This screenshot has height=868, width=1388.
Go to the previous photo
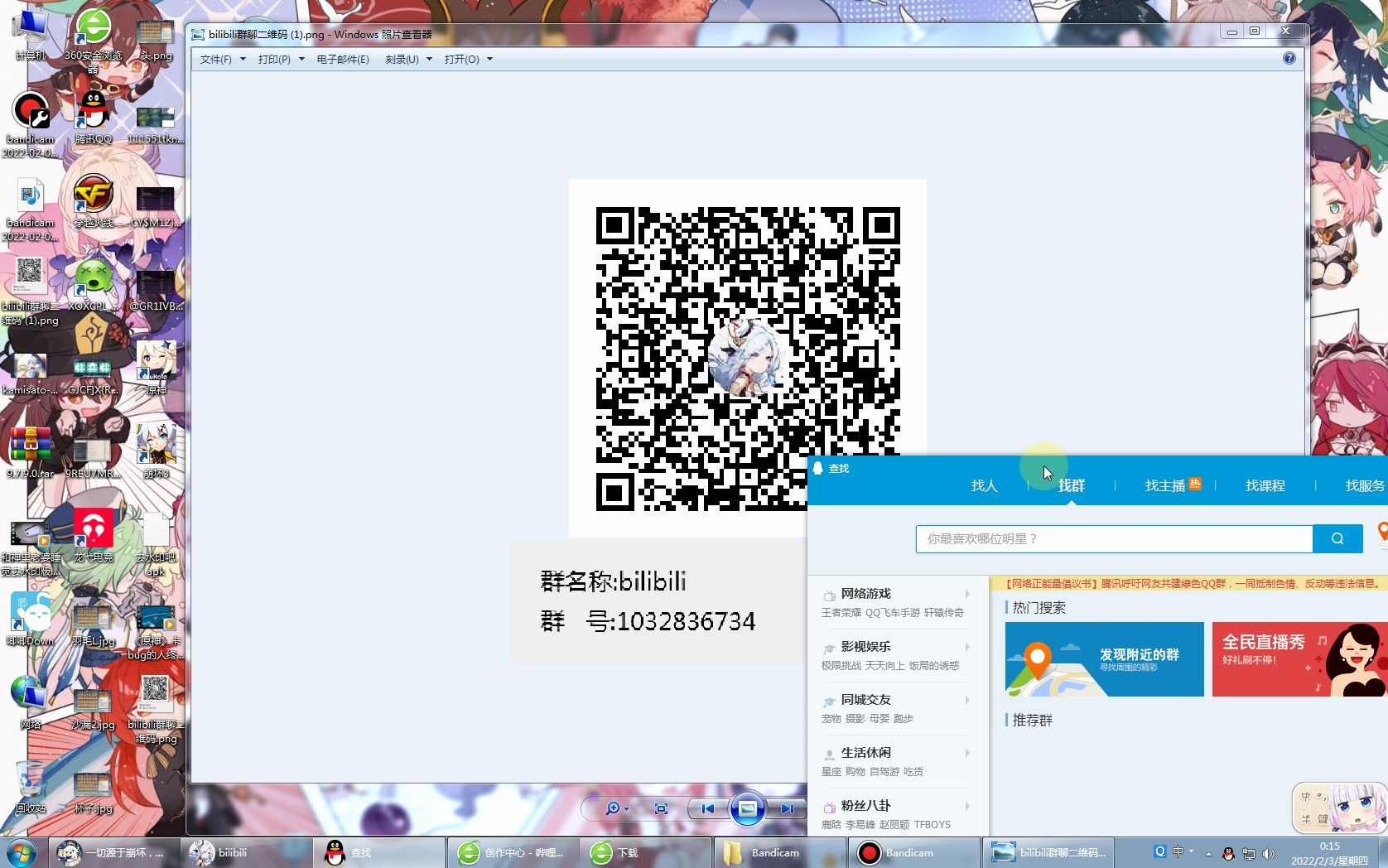point(707,808)
